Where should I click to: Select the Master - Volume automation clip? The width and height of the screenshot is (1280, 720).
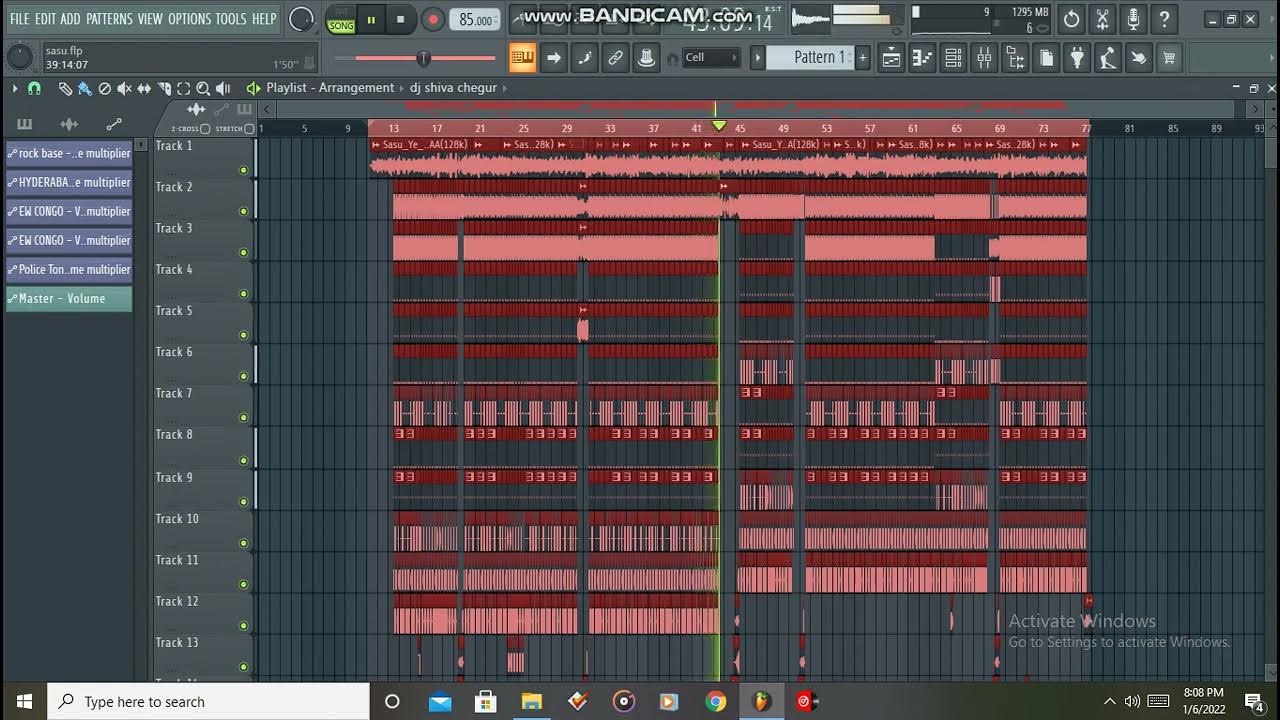[x=69, y=298]
